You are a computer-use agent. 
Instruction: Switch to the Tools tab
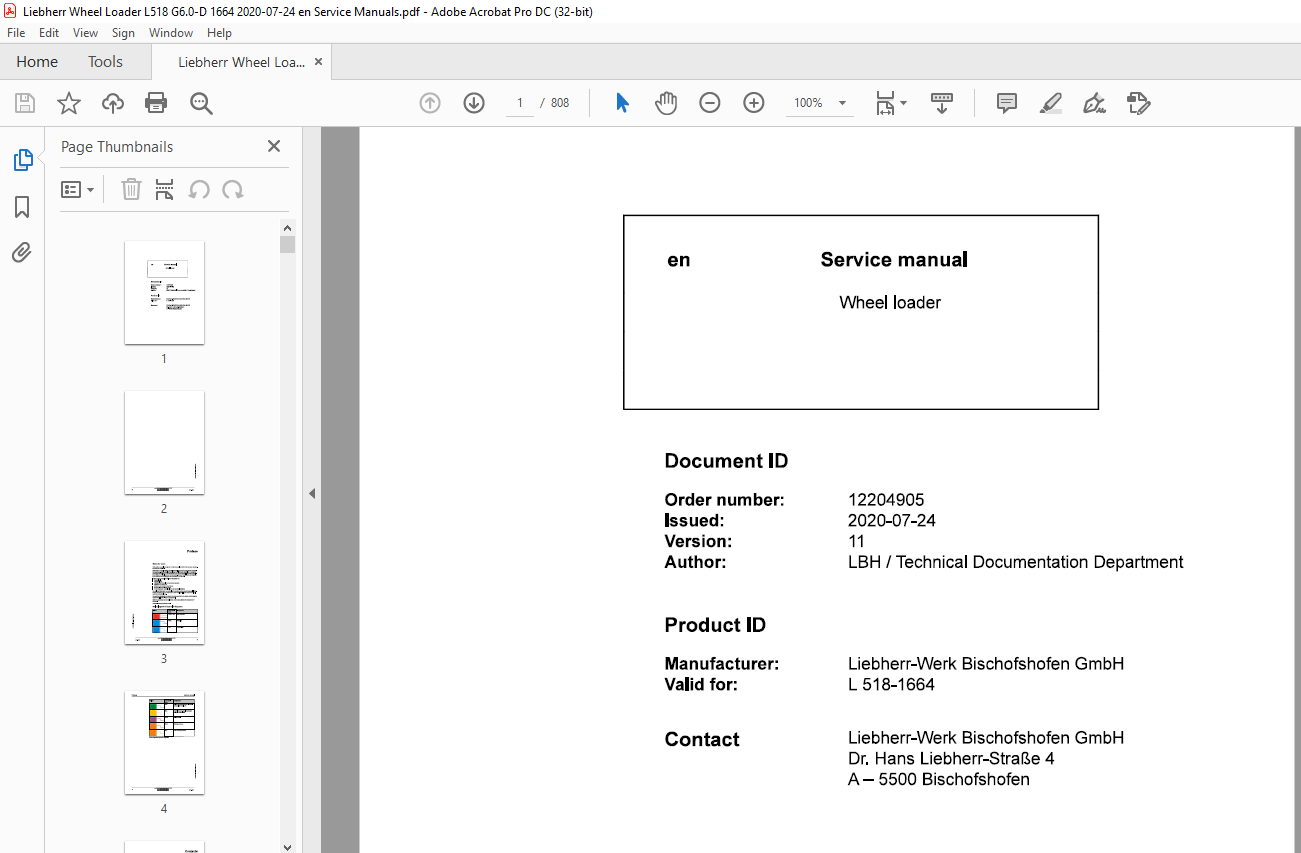click(x=105, y=62)
